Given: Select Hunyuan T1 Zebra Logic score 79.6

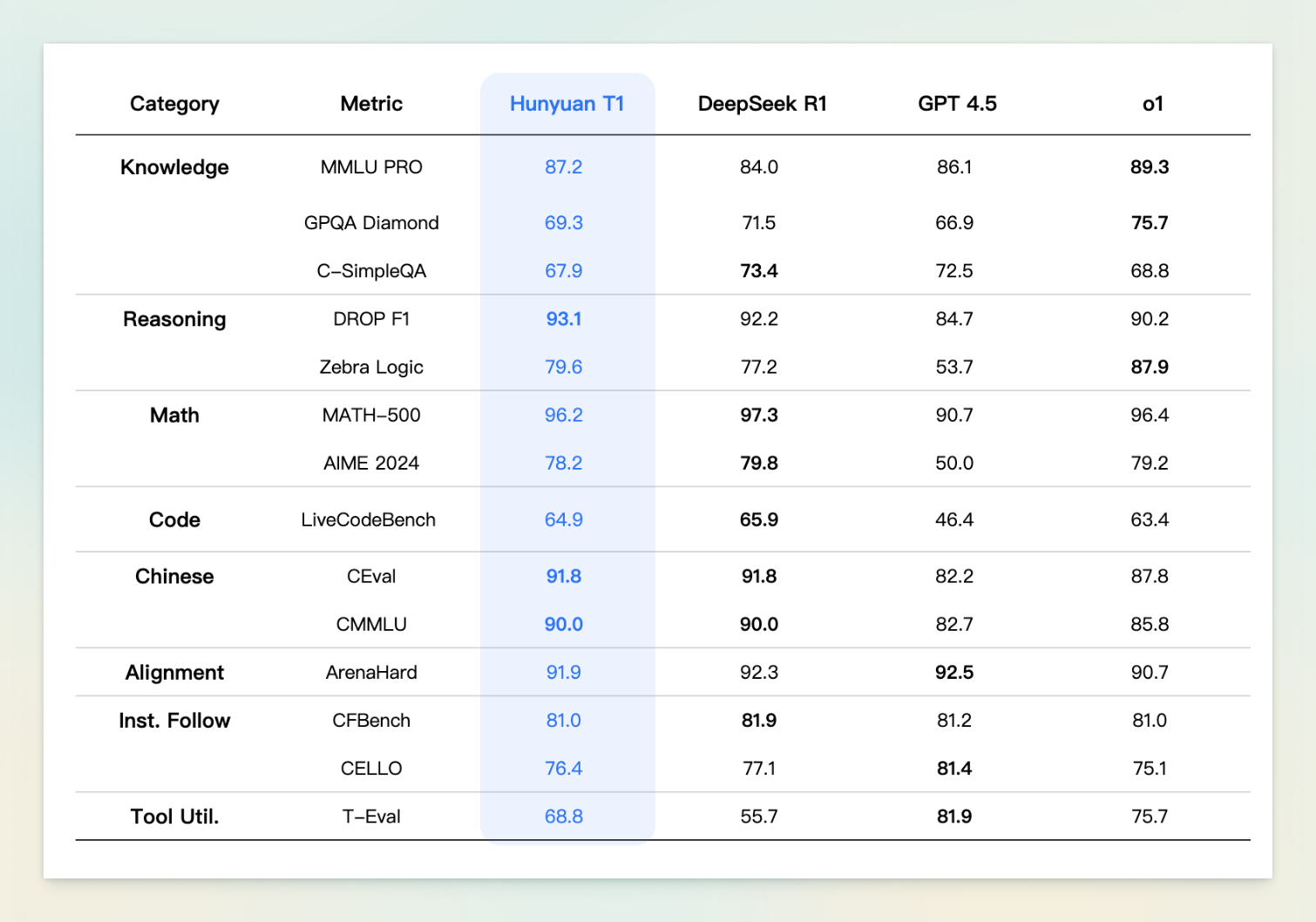Looking at the screenshot, I should point(564,367).
